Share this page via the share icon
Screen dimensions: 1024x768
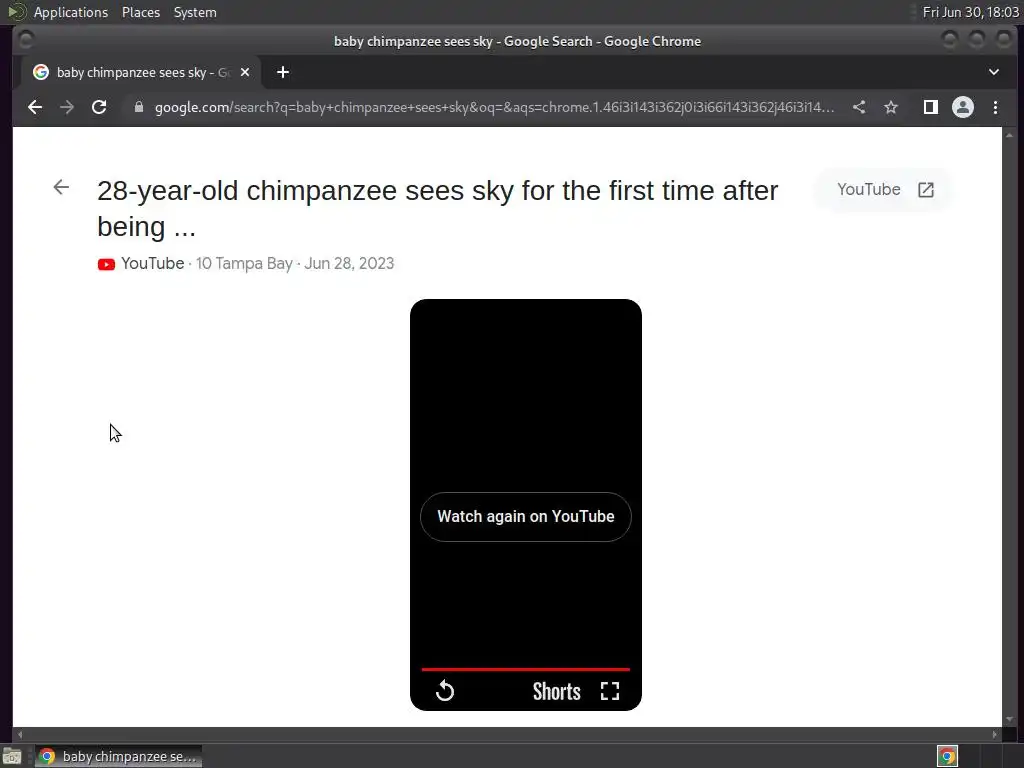(859, 107)
